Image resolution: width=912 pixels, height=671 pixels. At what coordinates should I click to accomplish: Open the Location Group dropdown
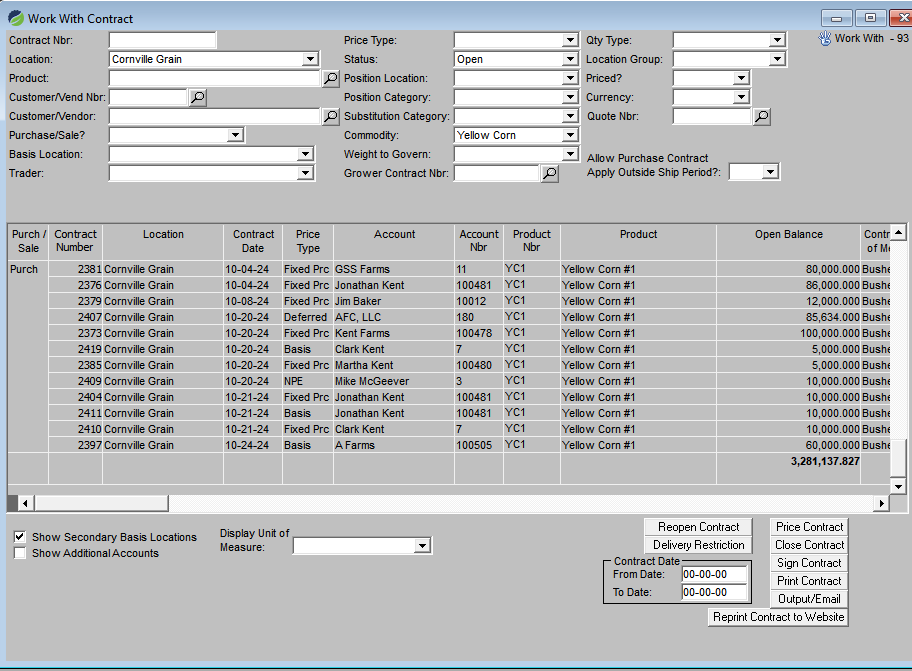click(777, 59)
